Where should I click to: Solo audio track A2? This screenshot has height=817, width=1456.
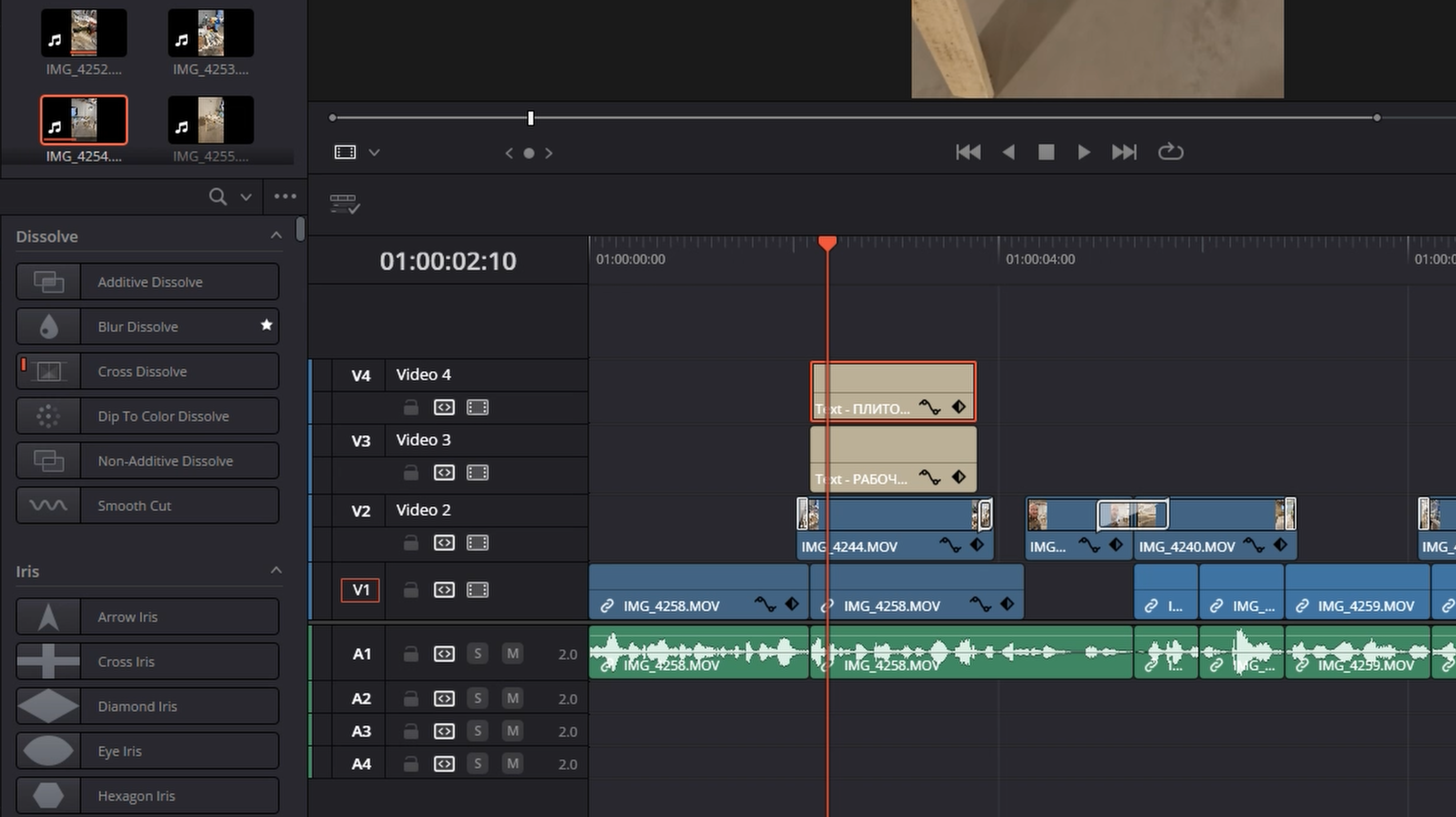[477, 698]
